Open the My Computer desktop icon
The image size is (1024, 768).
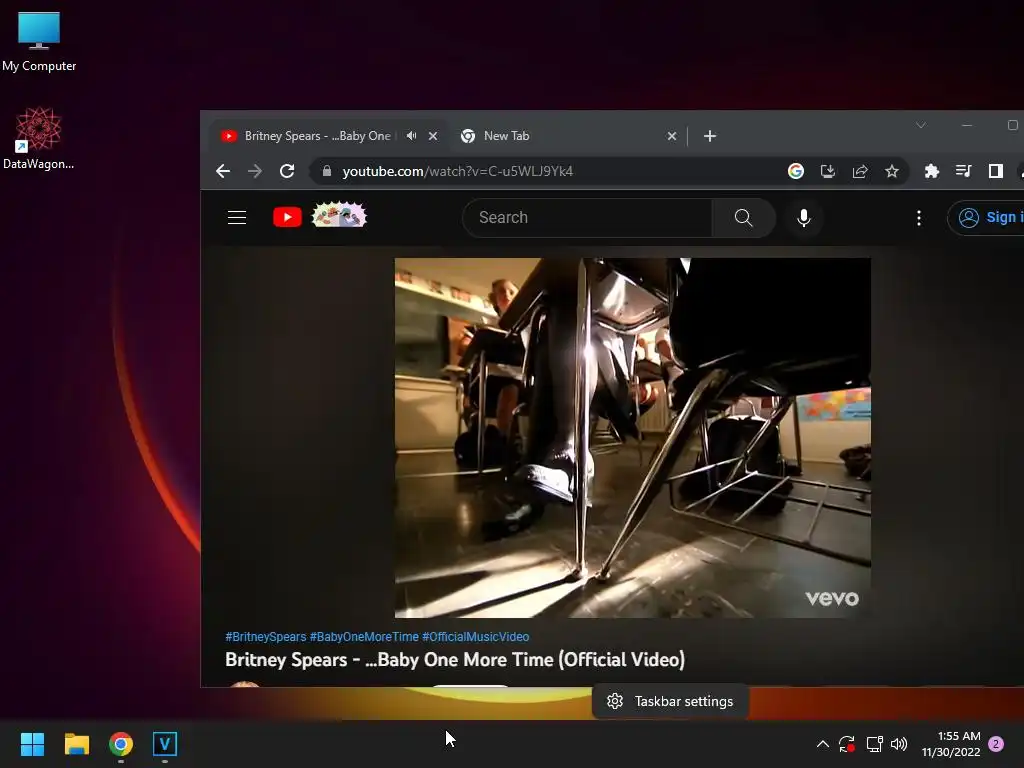point(39,42)
